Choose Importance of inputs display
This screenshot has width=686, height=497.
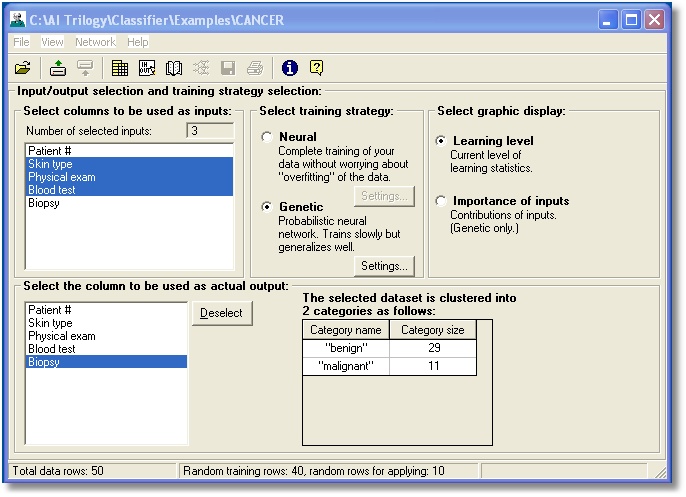(x=441, y=201)
